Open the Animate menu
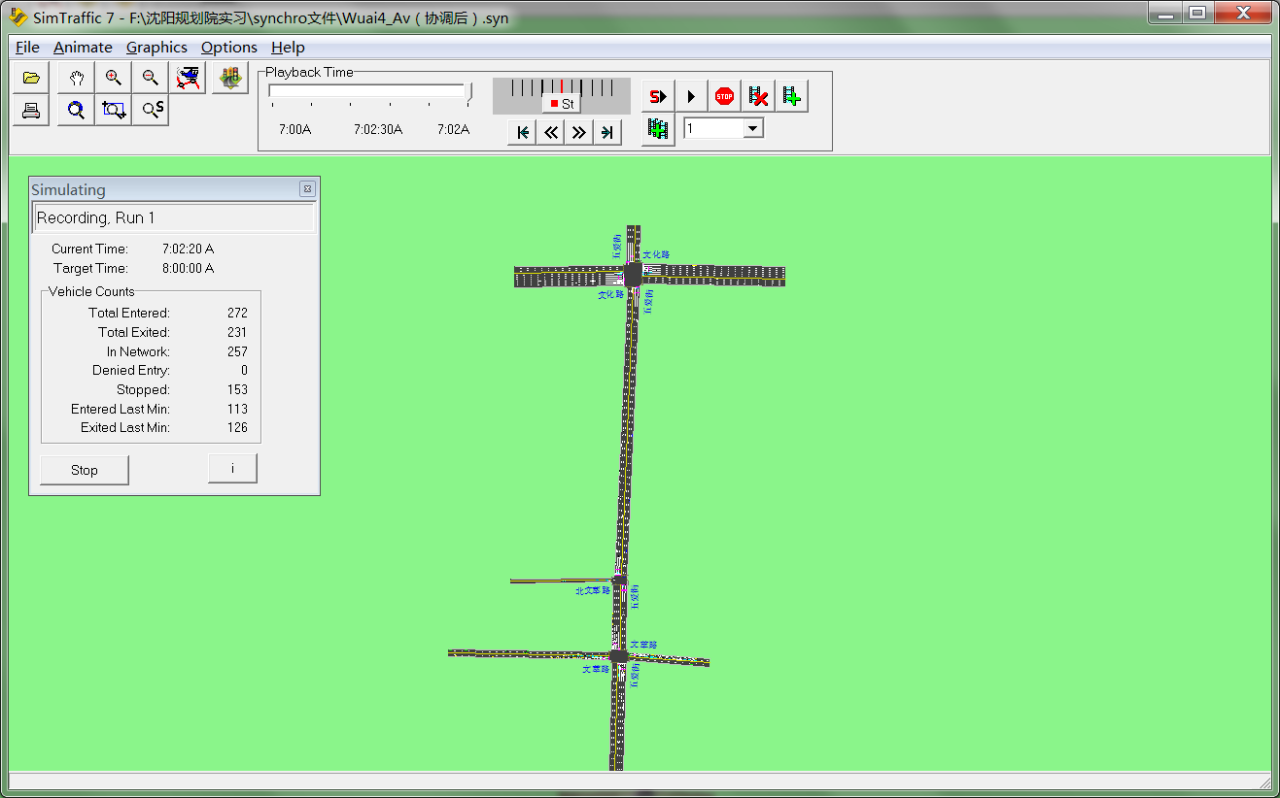Image resolution: width=1280 pixels, height=798 pixels. click(82, 47)
